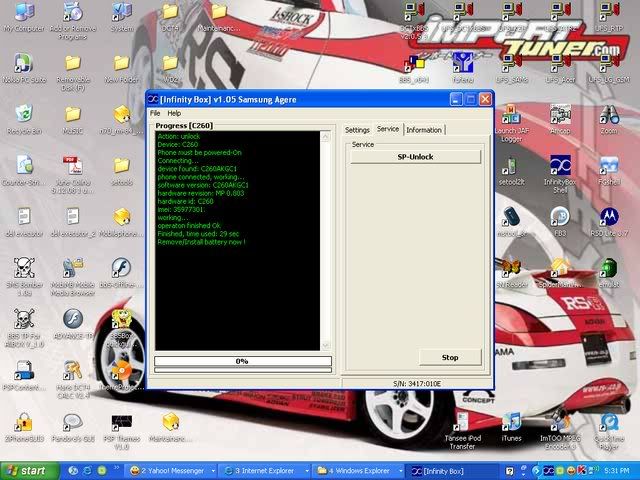The image size is (640, 480).
Task: Click the S/N status bar entry
Action: pos(417,384)
